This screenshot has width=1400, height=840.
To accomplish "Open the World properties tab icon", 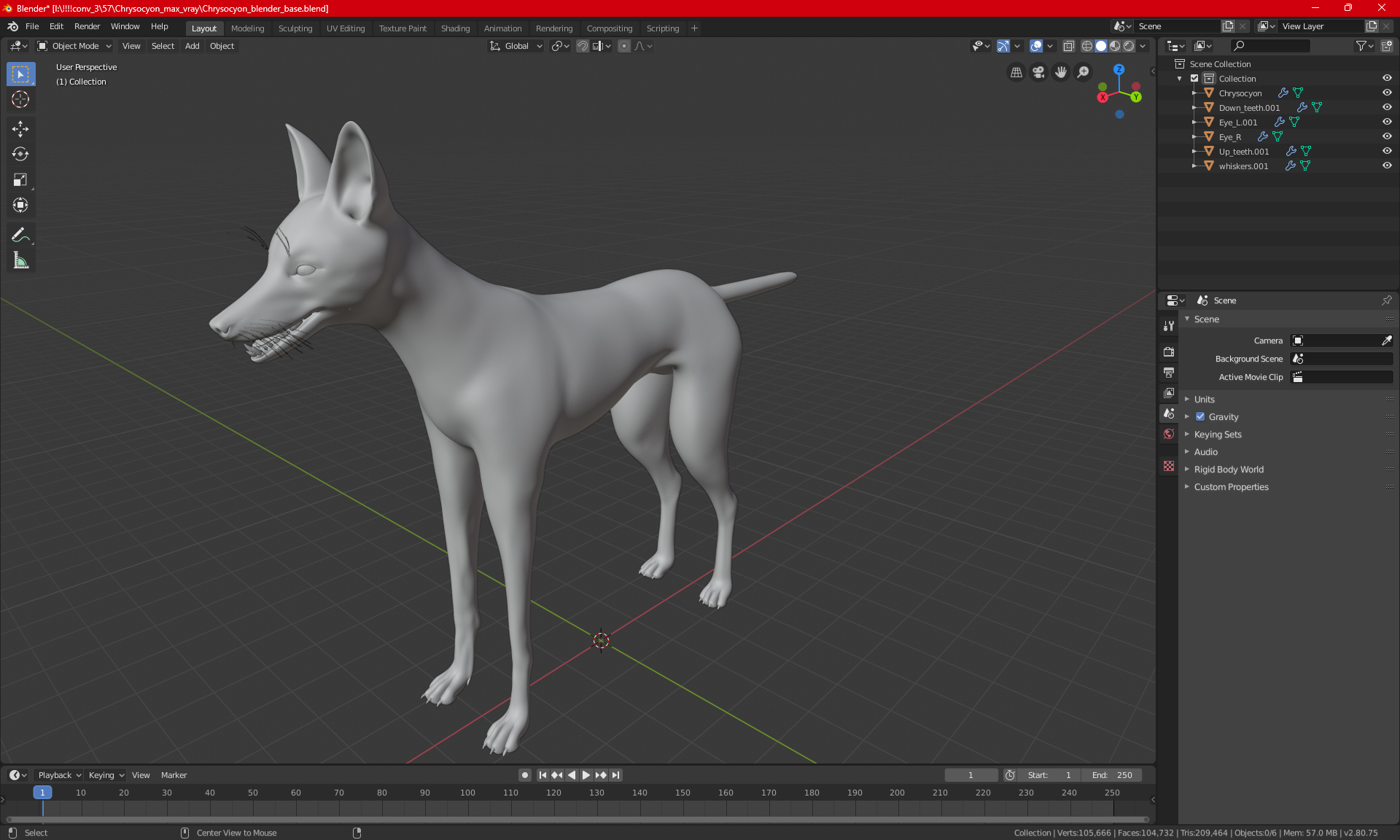I will [1169, 434].
